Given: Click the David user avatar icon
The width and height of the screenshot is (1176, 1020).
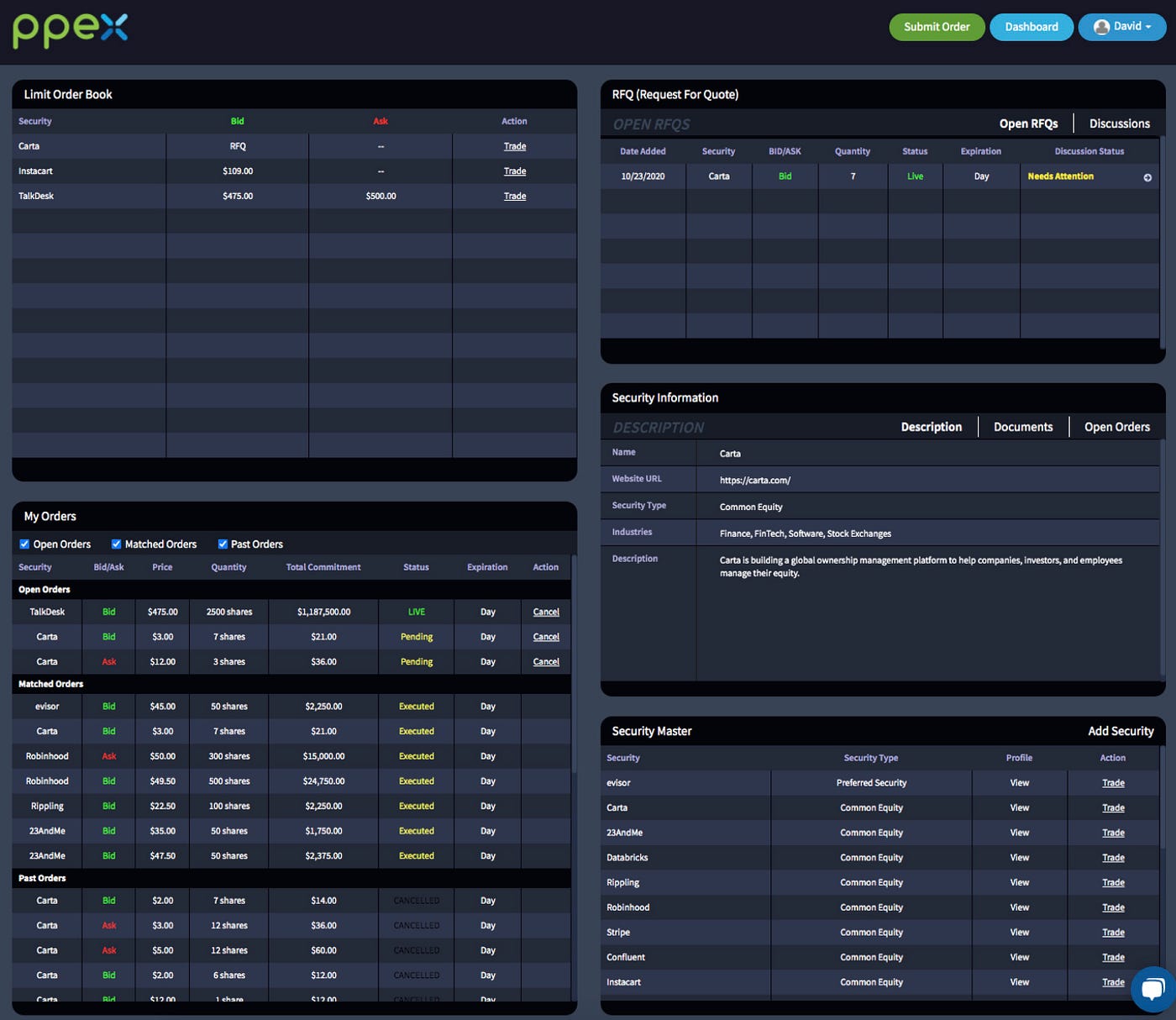Looking at the screenshot, I should point(1101,27).
